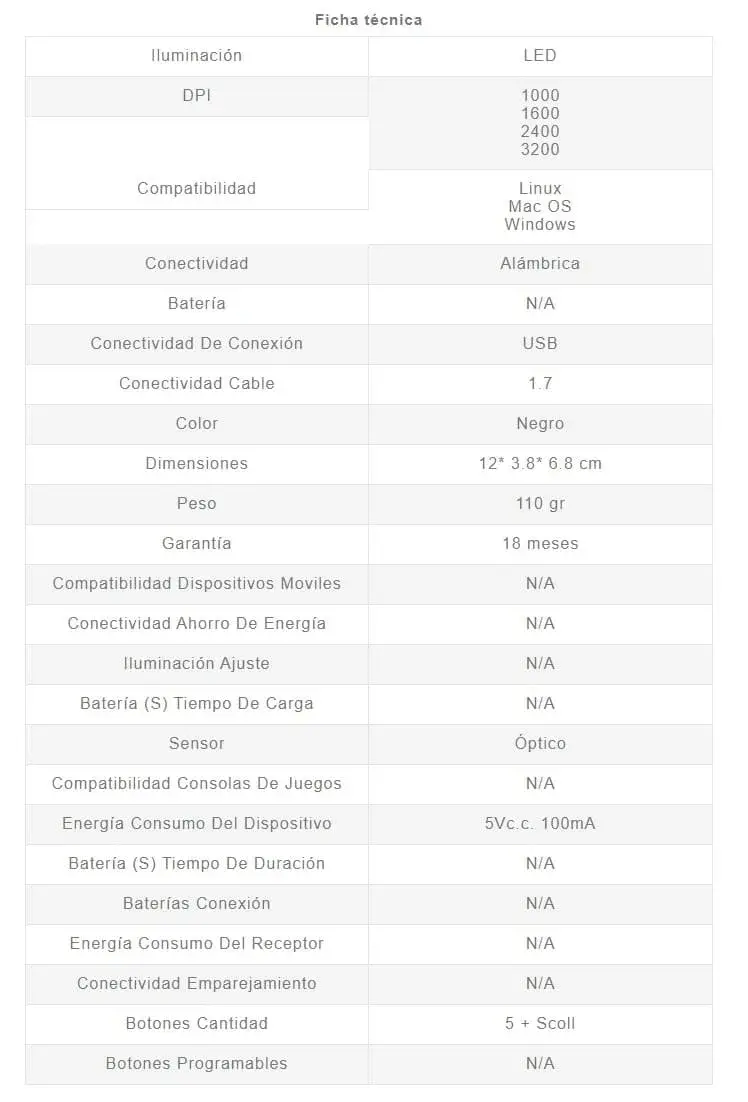Click the DPI label cell
Screen dimensions: 748x1102
pyautogui.click(x=196, y=96)
